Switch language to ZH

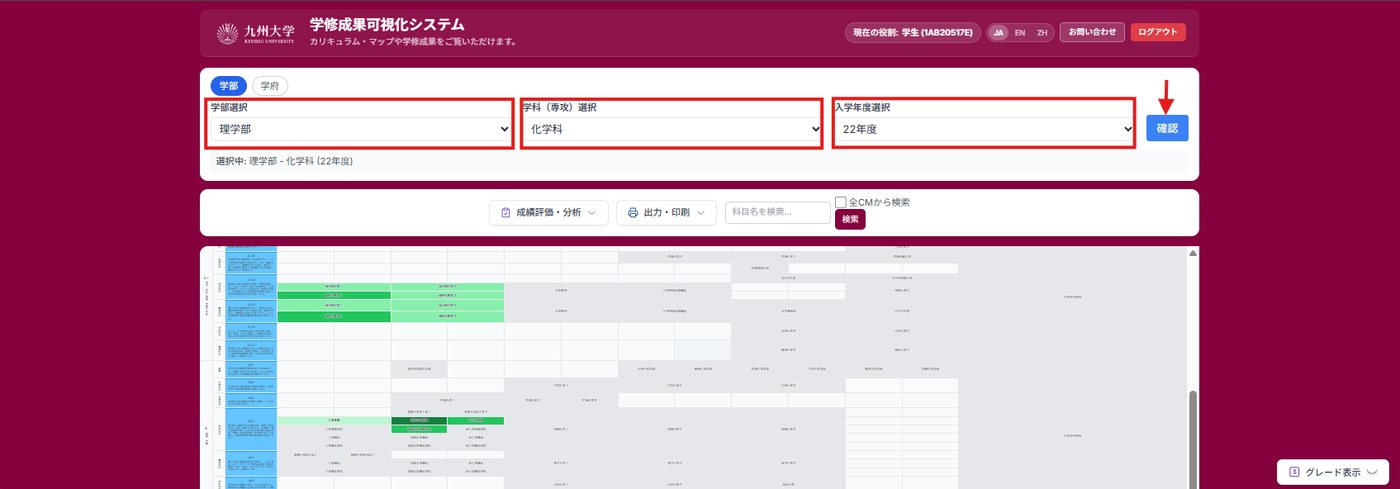coord(1042,33)
